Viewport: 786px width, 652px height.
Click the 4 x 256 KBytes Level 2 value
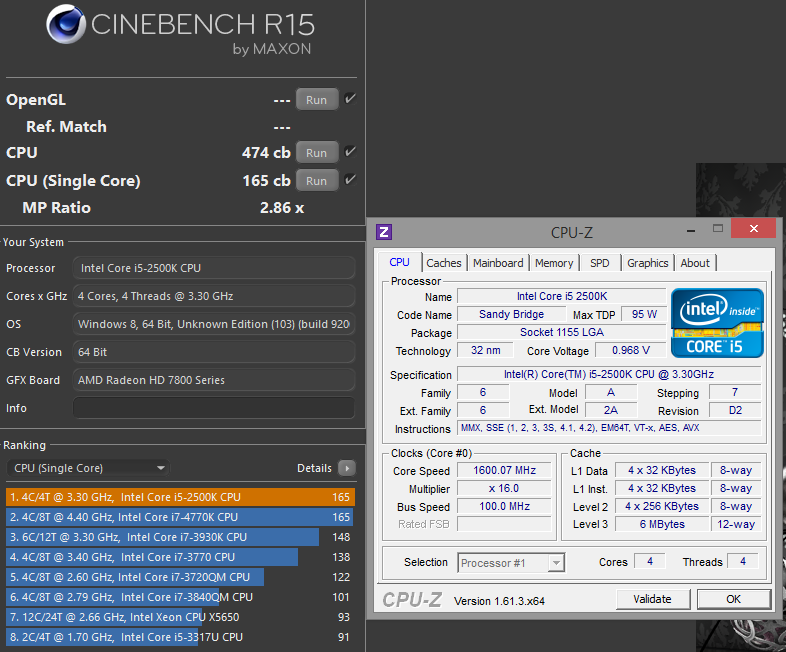click(x=662, y=506)
